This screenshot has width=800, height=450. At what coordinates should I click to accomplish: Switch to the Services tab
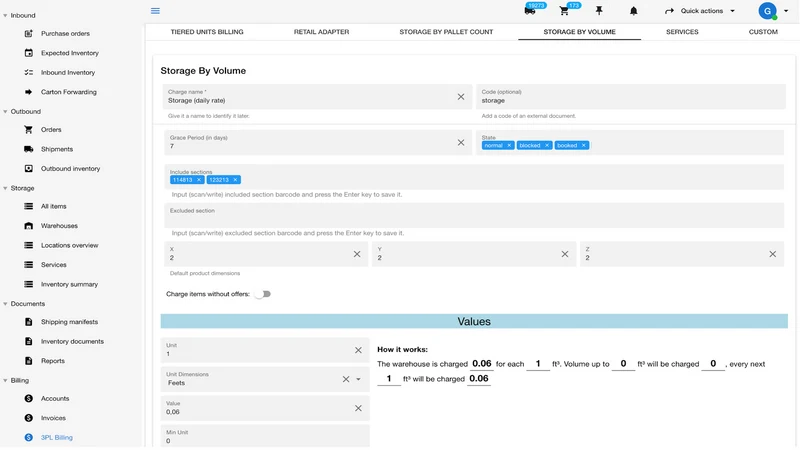(x=682, y=32)
